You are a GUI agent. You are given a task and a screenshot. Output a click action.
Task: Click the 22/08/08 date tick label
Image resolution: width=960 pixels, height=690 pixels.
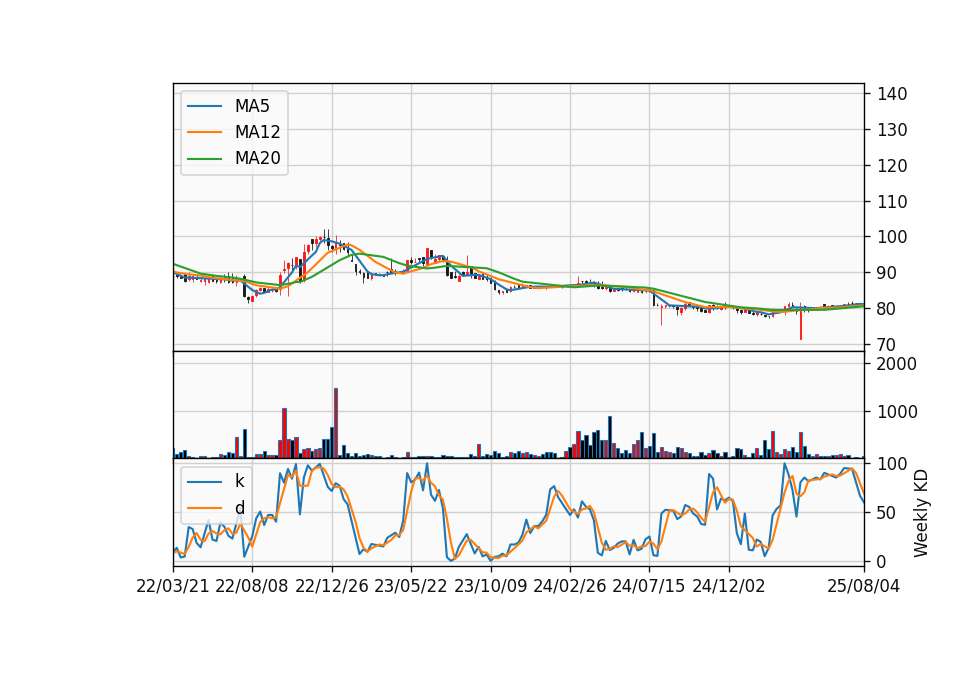point(252,586)
